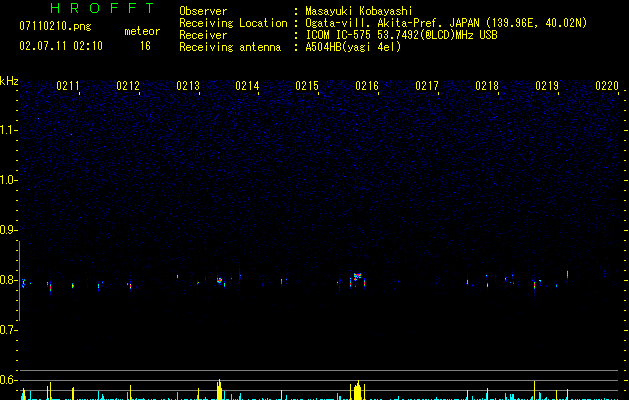Image resolution: width=629 pixels, height=400 pixels.
Task: Click the 0220 time marker
Action: 607,86
